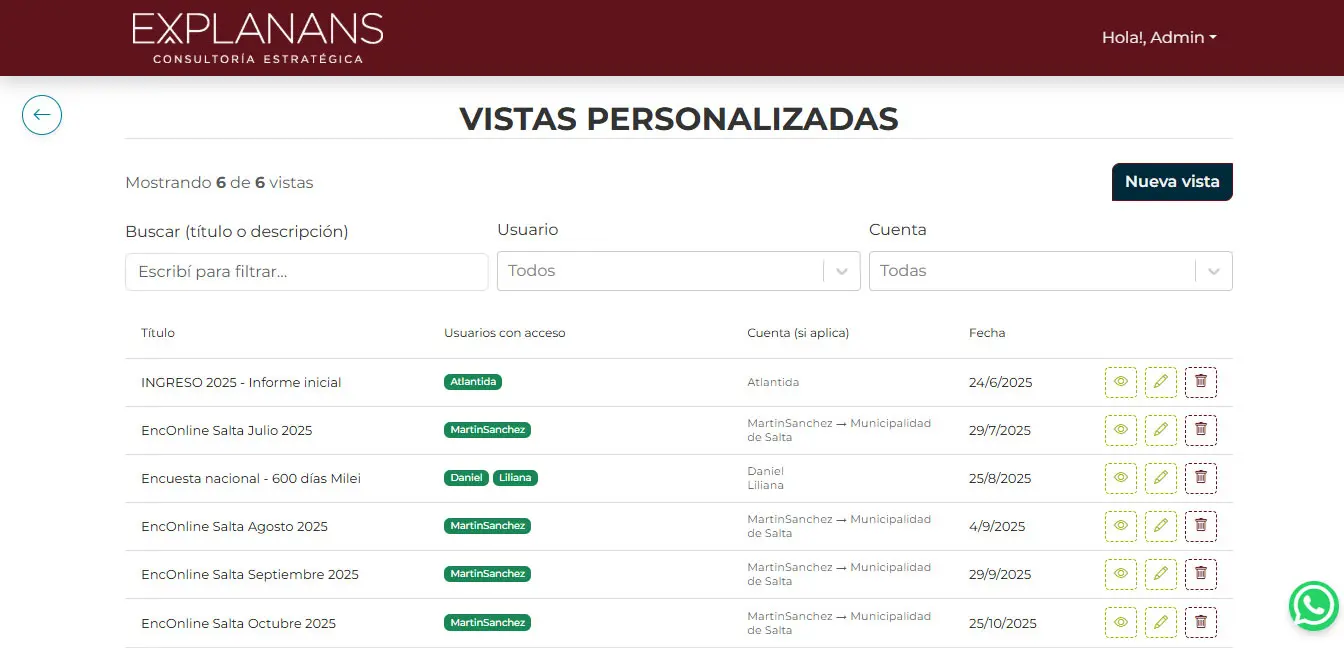The image size is (1344, 648).
Task: Open the Hola!, Admin user menu
Action: coord(1159,37)
